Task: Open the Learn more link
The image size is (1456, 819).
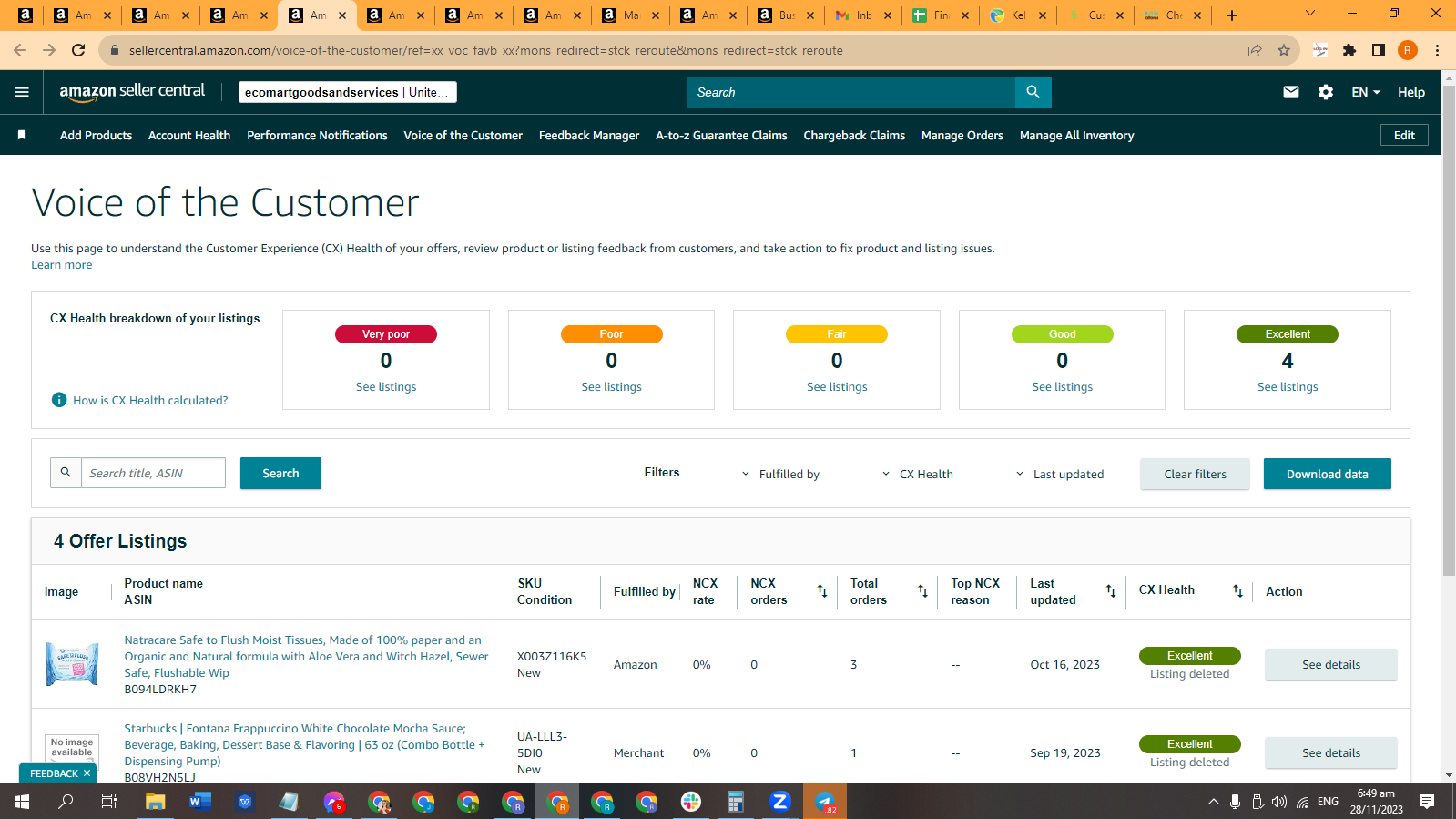Action: [61, 265]
